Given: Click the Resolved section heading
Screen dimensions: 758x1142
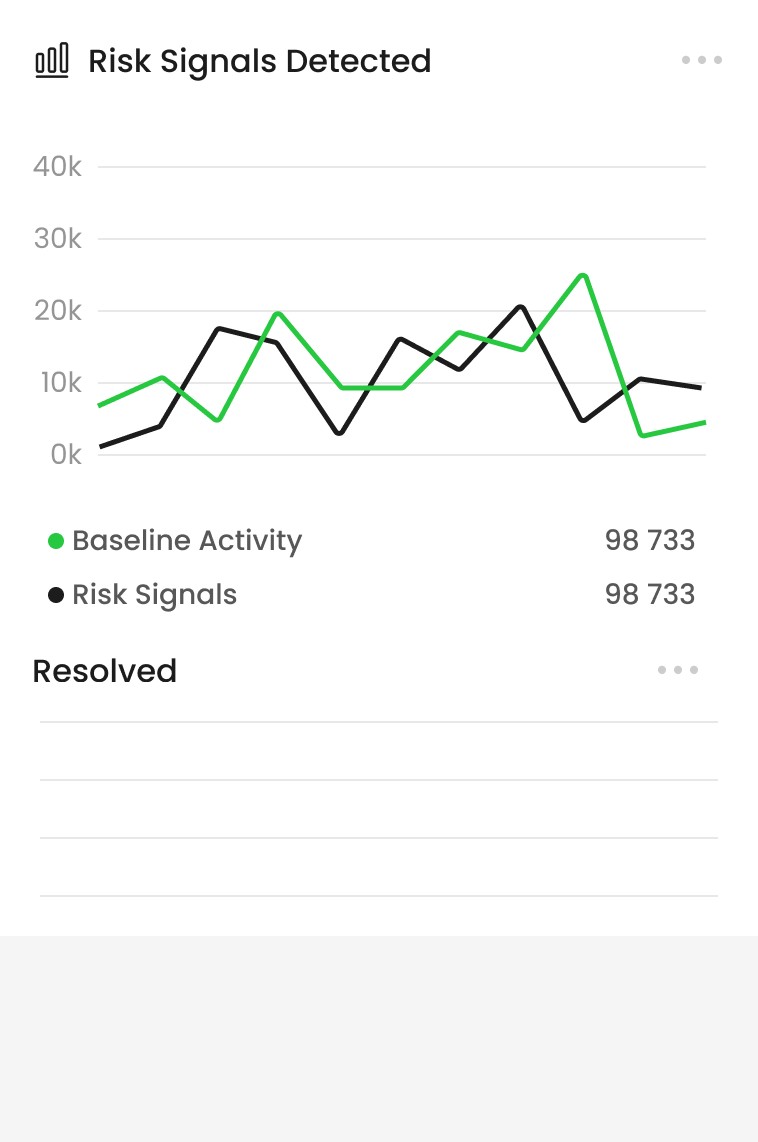Looking at the screenshot, I should [104, 670].
